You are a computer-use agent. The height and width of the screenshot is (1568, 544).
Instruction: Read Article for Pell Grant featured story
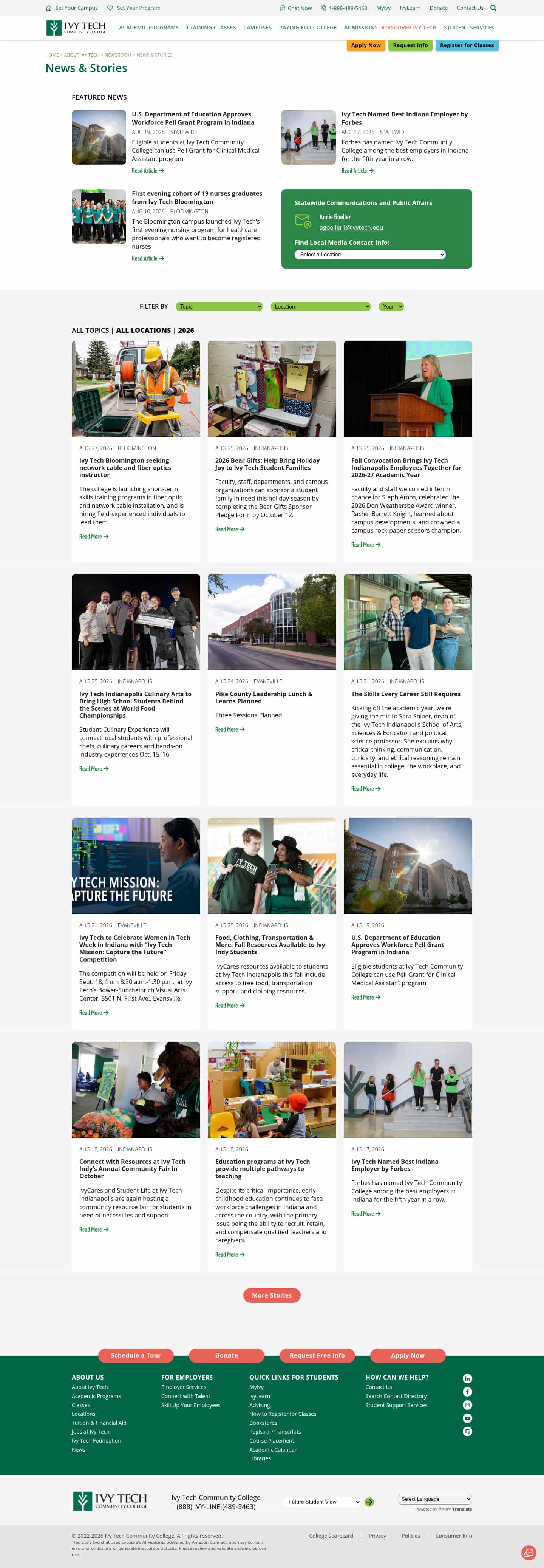[148, 171]
